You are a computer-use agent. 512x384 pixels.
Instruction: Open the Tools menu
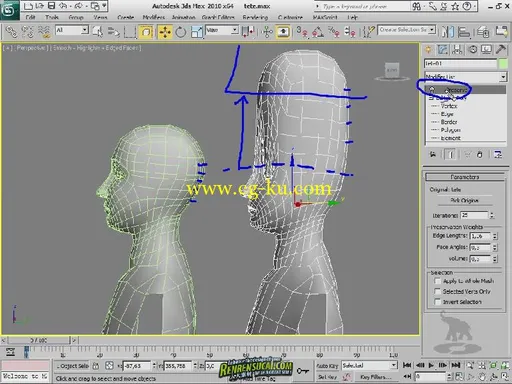[52, 17]
